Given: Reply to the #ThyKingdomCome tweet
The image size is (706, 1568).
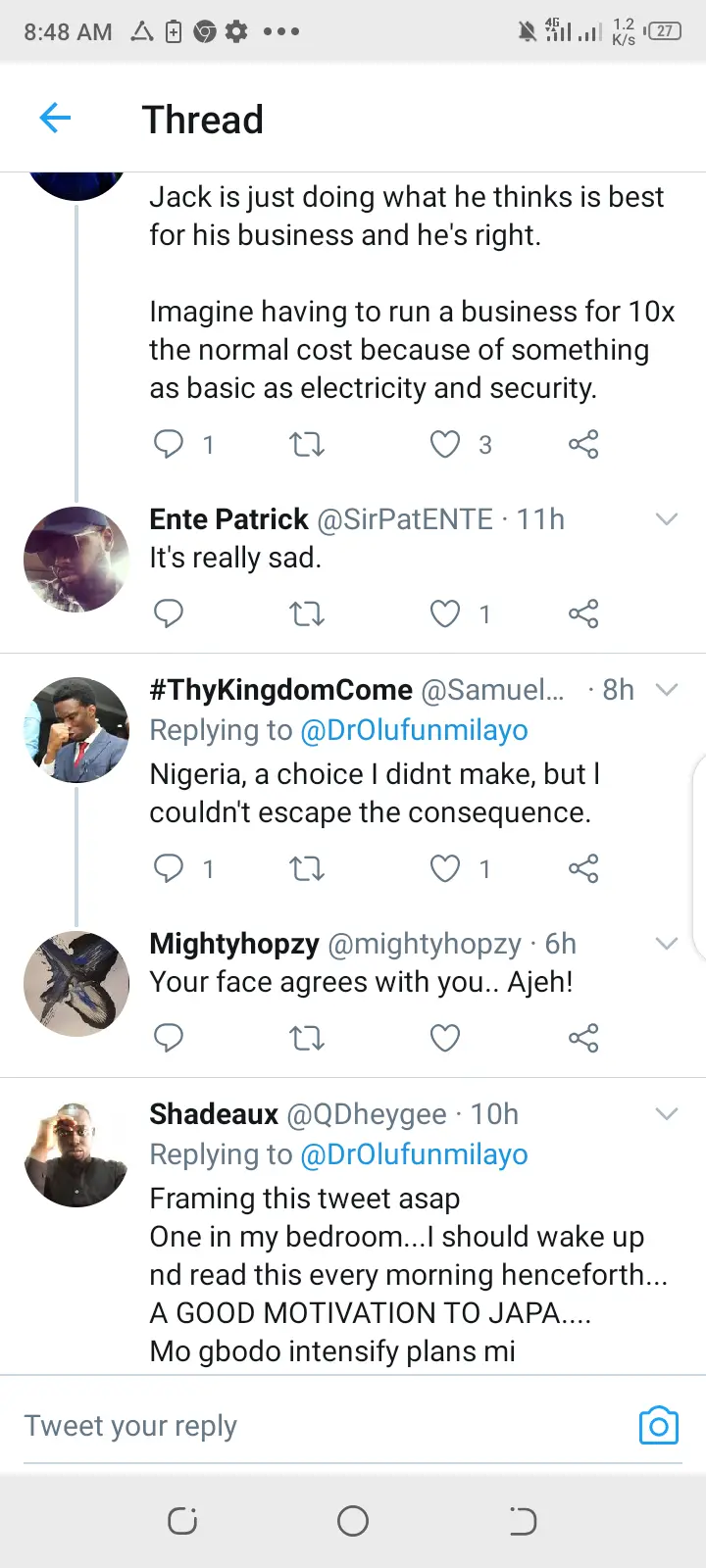Looking at the screenshot, I should (169, 868).
